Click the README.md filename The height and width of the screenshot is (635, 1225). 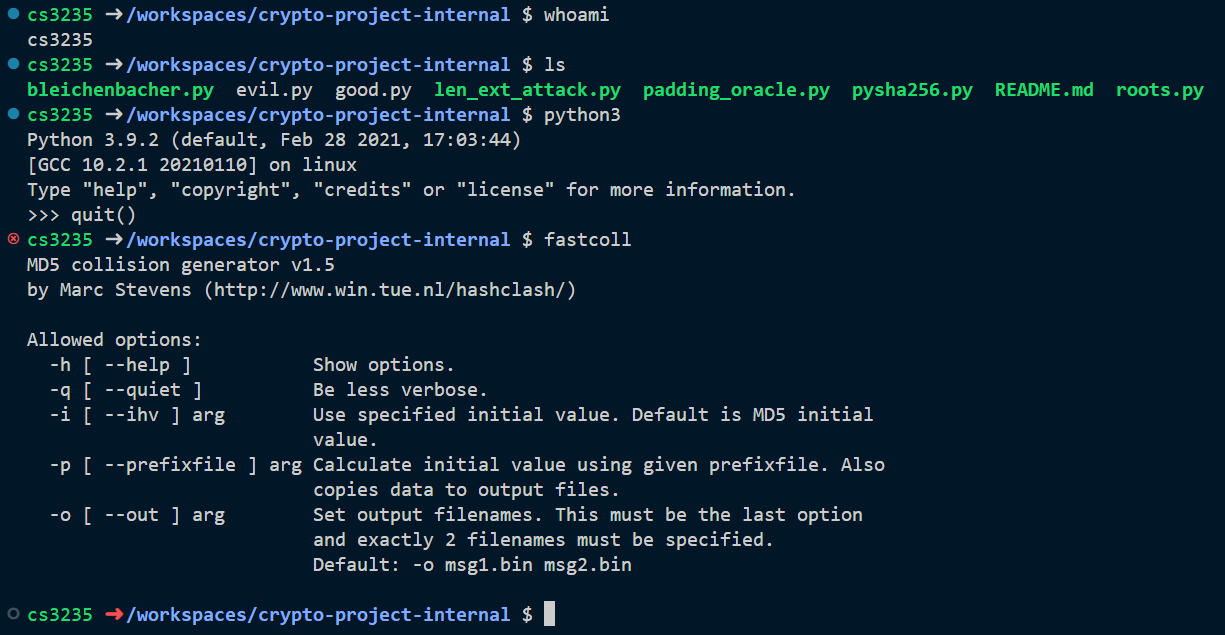pyautogui.click(x=1044, y=90)
